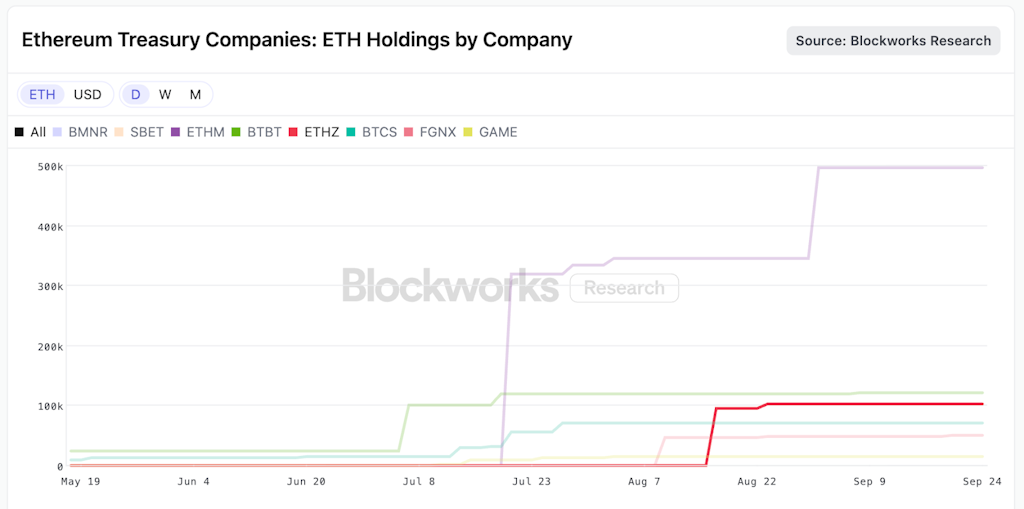The width and height of the screenshot is (1024, 509).
Task: Click the chart title text
Action: pyautogui.click(x=297, y=41)
